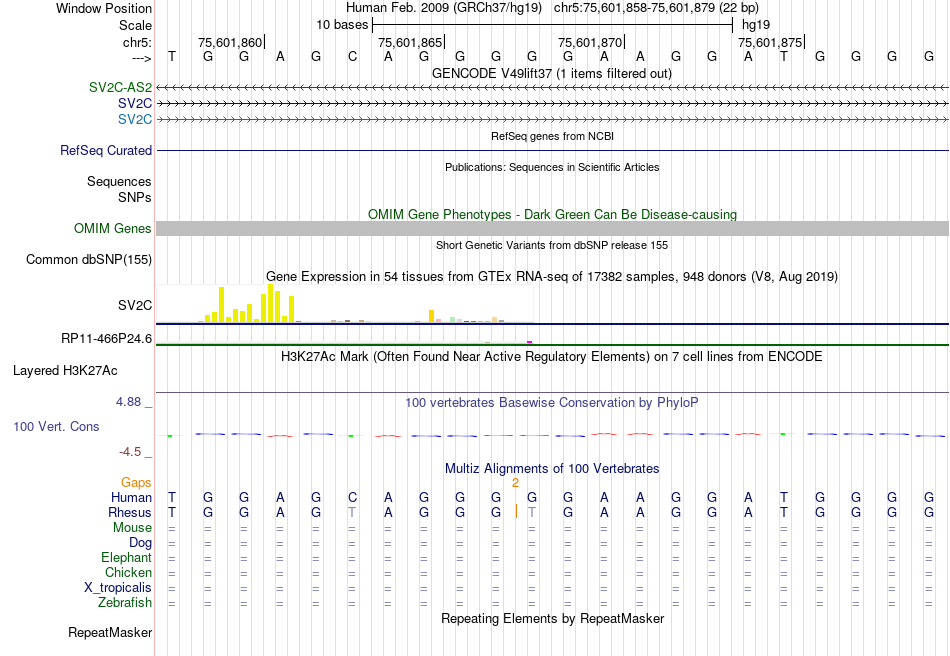Select the Rhesus alignment row label

[x=130, y=512]
